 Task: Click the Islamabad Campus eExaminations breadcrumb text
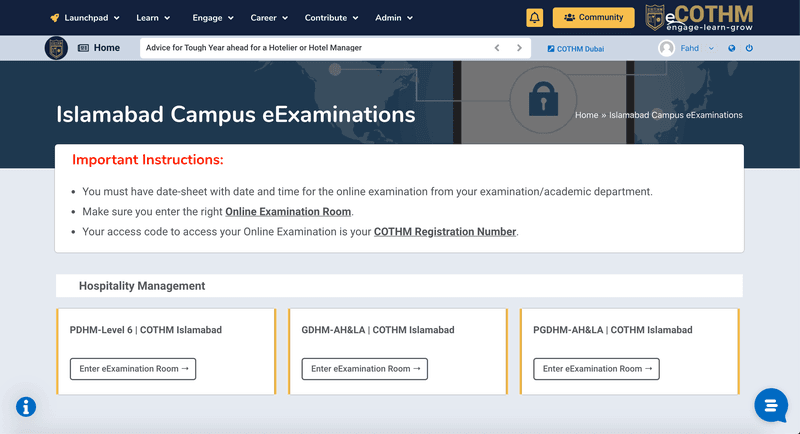click(x=676, y=115)
